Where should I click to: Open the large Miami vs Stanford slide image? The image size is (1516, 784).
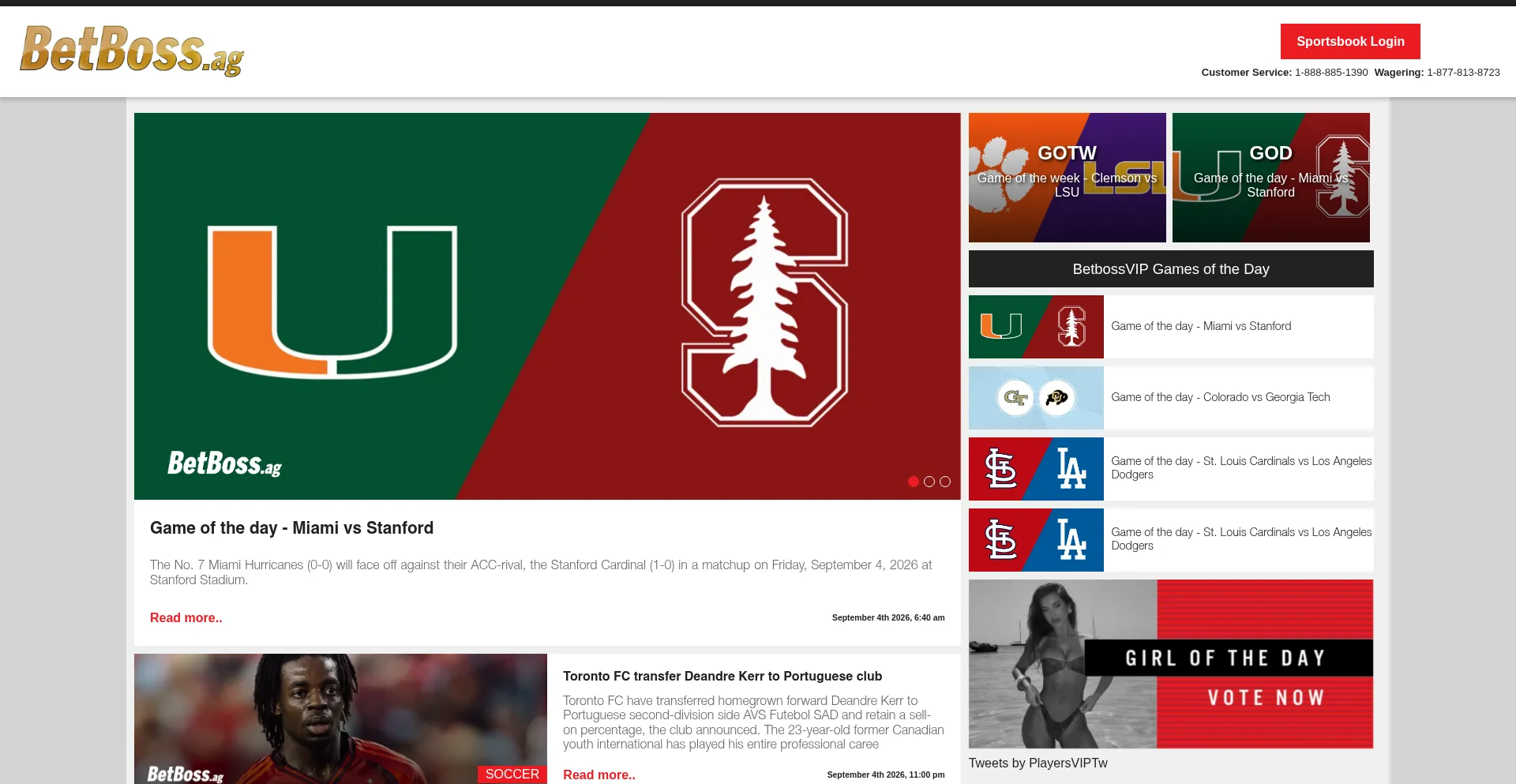click(x=547, y=306)
